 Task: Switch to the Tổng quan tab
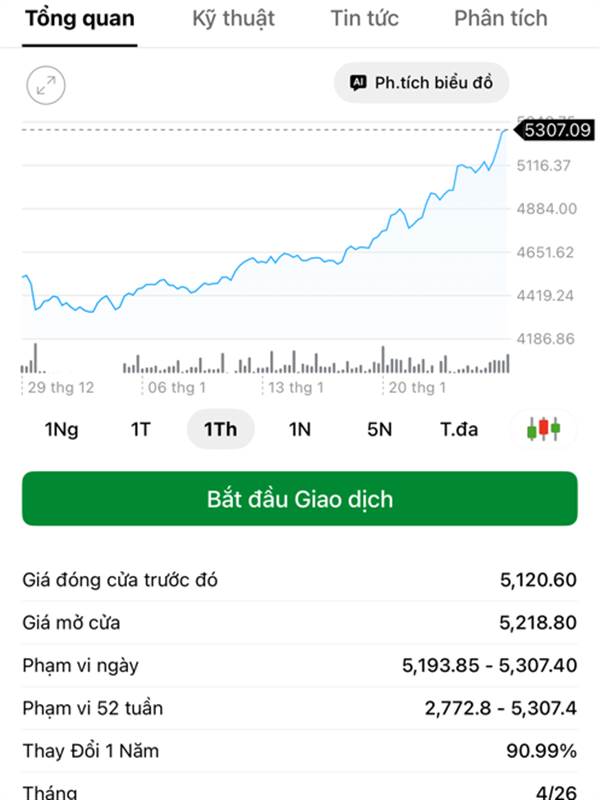coord(80,18)
